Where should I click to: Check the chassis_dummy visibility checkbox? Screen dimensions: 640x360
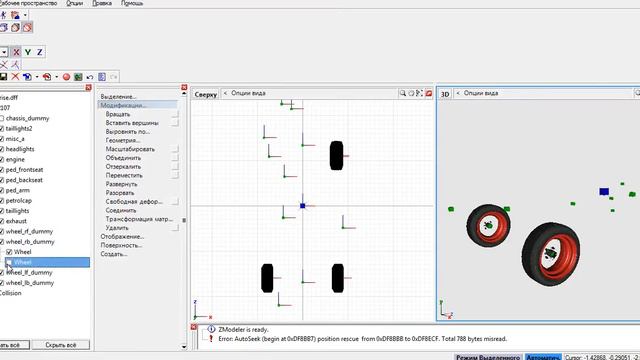tap(1, 118)
